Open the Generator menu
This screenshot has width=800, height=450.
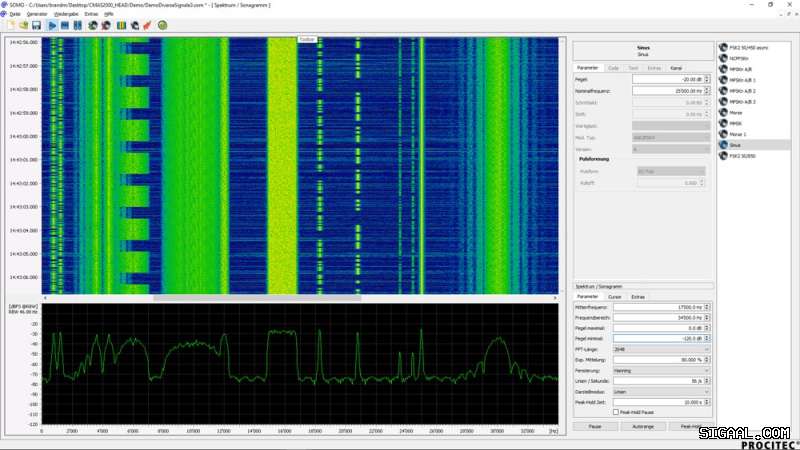pos(37,14)
